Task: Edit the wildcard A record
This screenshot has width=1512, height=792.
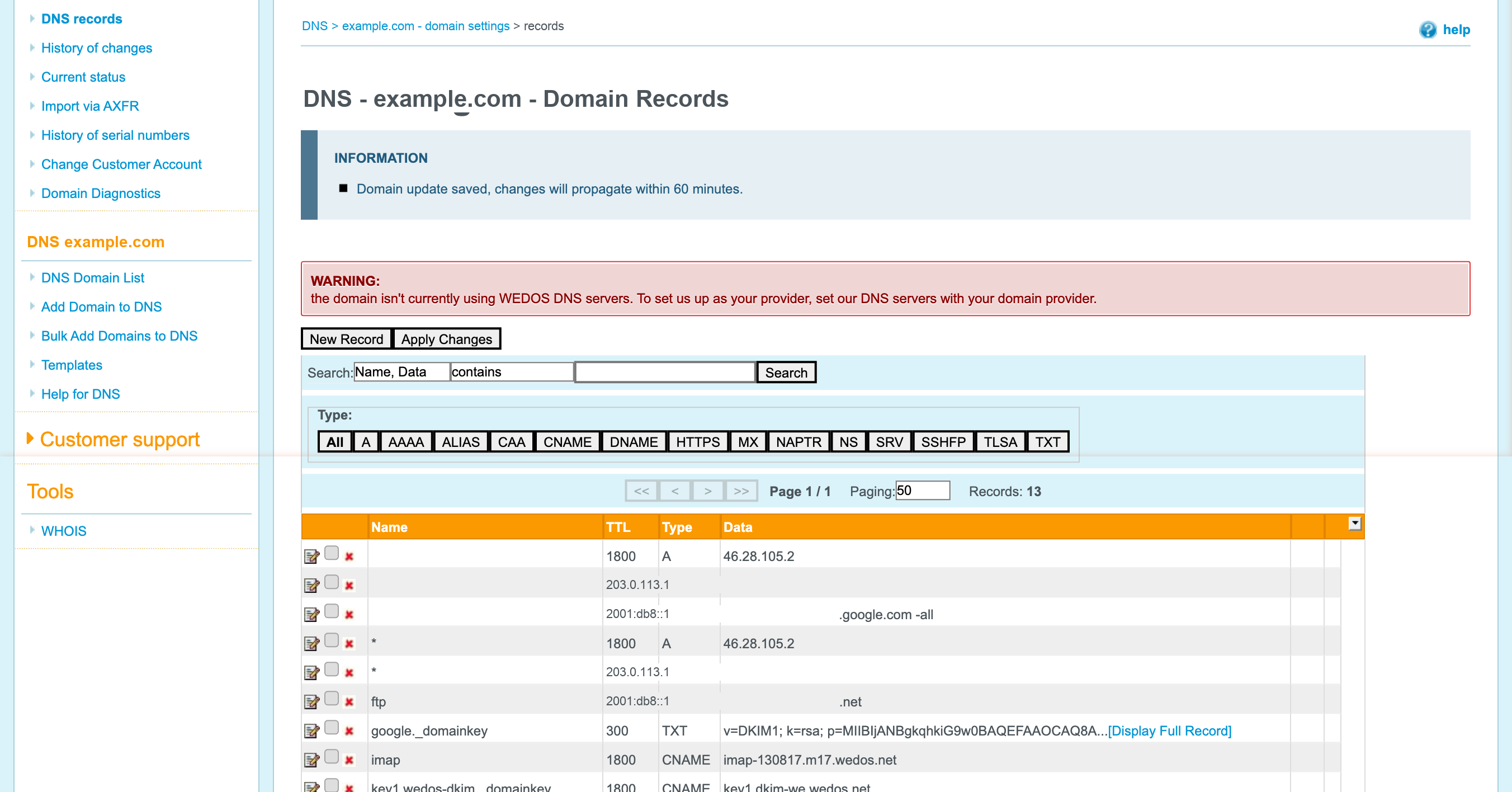Action: [x=312, y=642]
